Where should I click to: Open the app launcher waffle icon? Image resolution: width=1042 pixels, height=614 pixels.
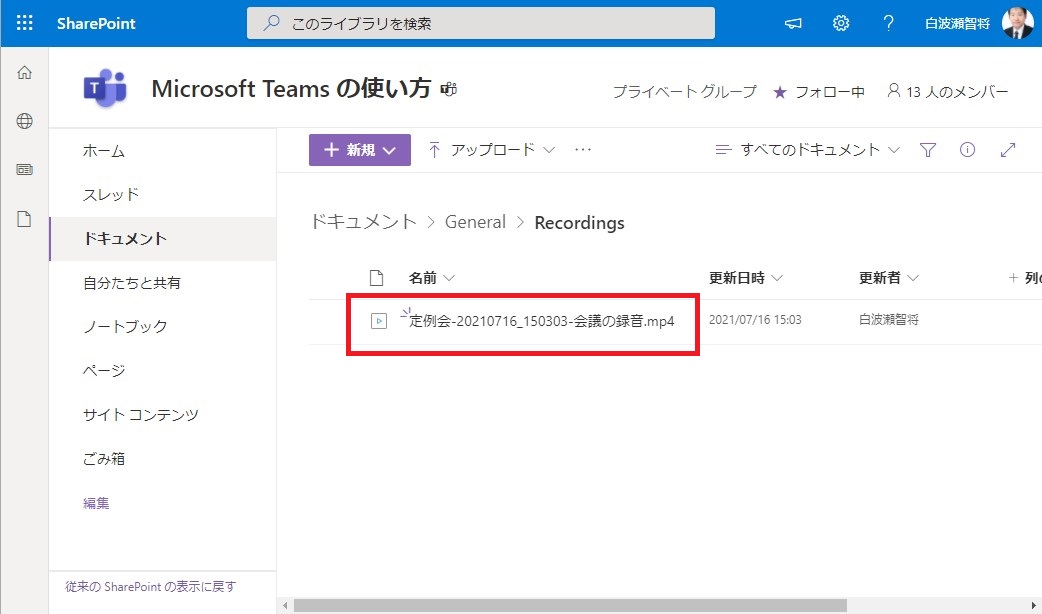(x=25, y=23)
